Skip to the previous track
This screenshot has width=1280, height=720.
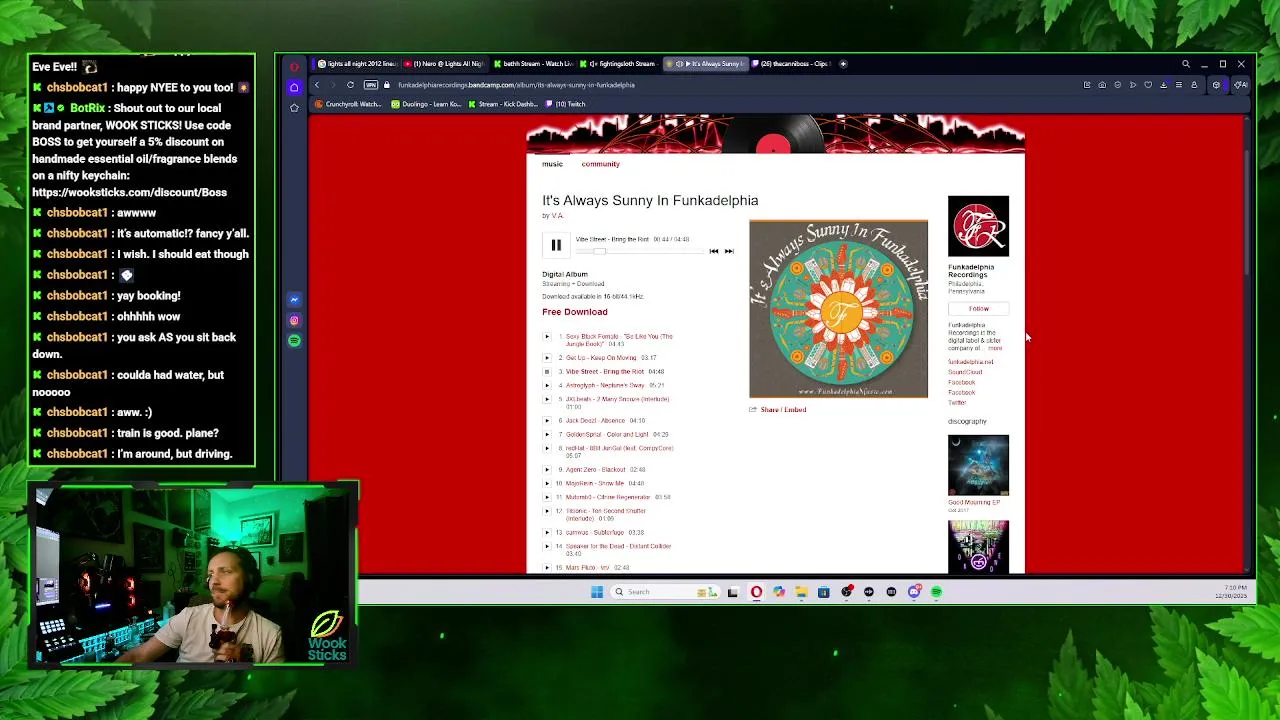[x=714, y=251]
